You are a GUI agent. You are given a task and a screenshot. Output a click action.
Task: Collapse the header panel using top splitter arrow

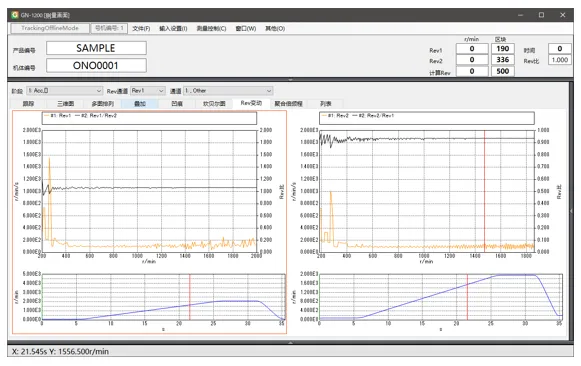290,80
